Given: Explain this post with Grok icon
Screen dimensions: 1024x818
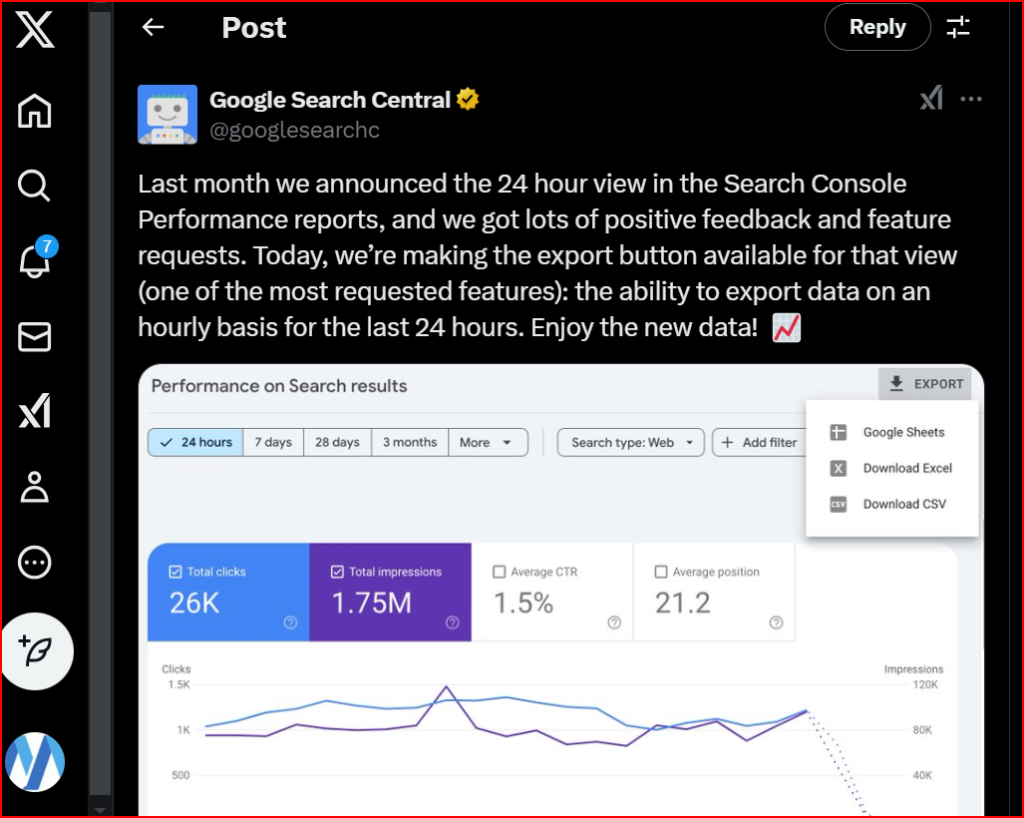Looking at the screenshot, I should coord(931,99).
